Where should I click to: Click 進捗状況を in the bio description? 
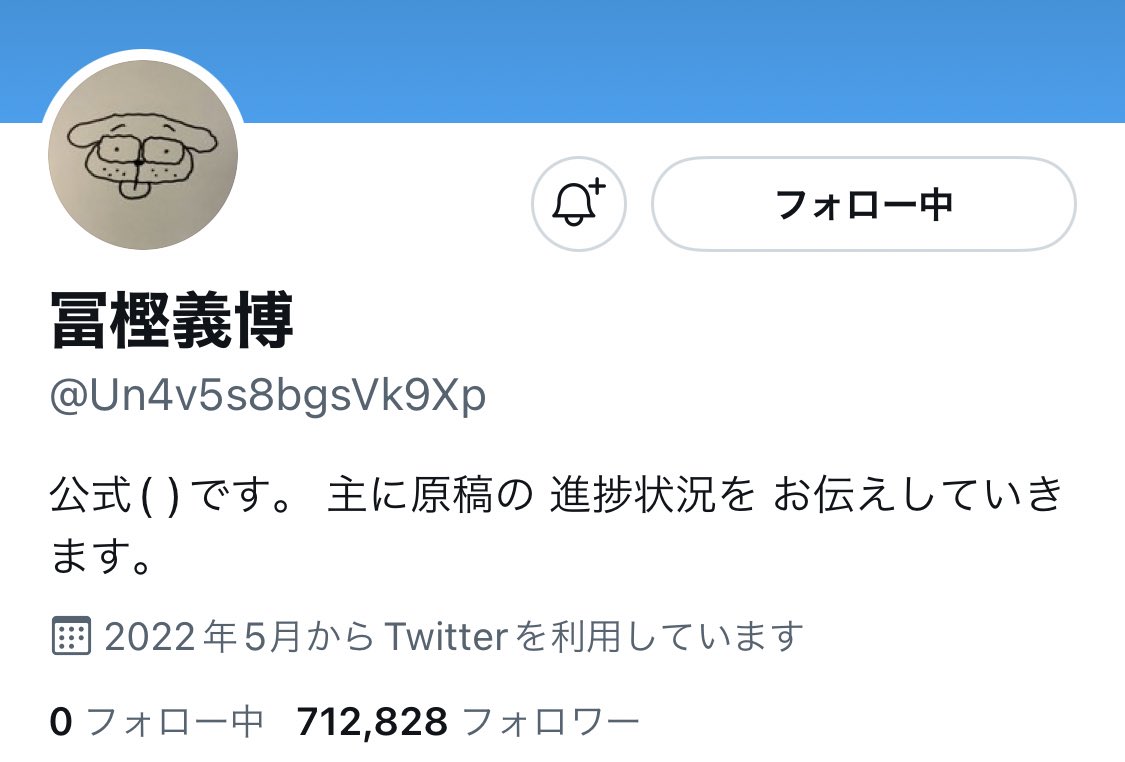tap(652, 495)
